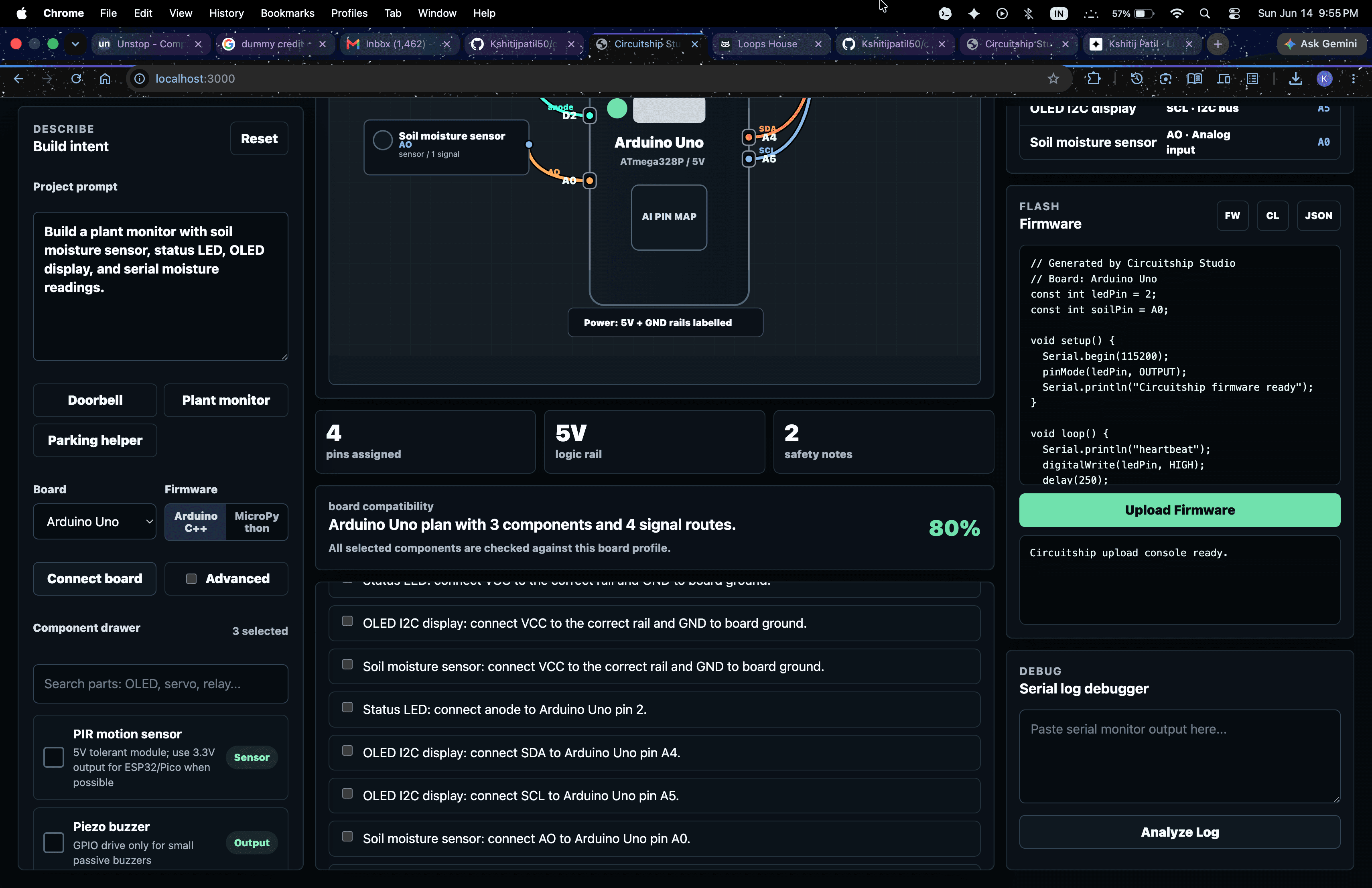Click Analyze Log button
Image resolution: width=1372 pixels, height=888 pixels.
[x=1179, y=832]
